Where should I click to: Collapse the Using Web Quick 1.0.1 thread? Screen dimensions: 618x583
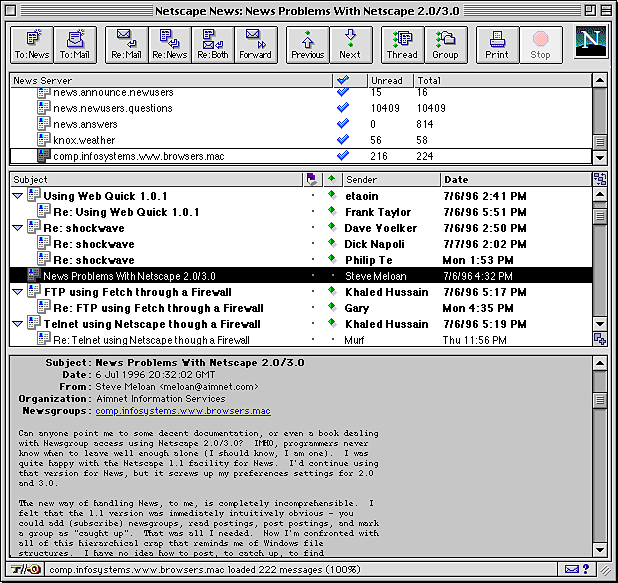click(x=17, y=197)
